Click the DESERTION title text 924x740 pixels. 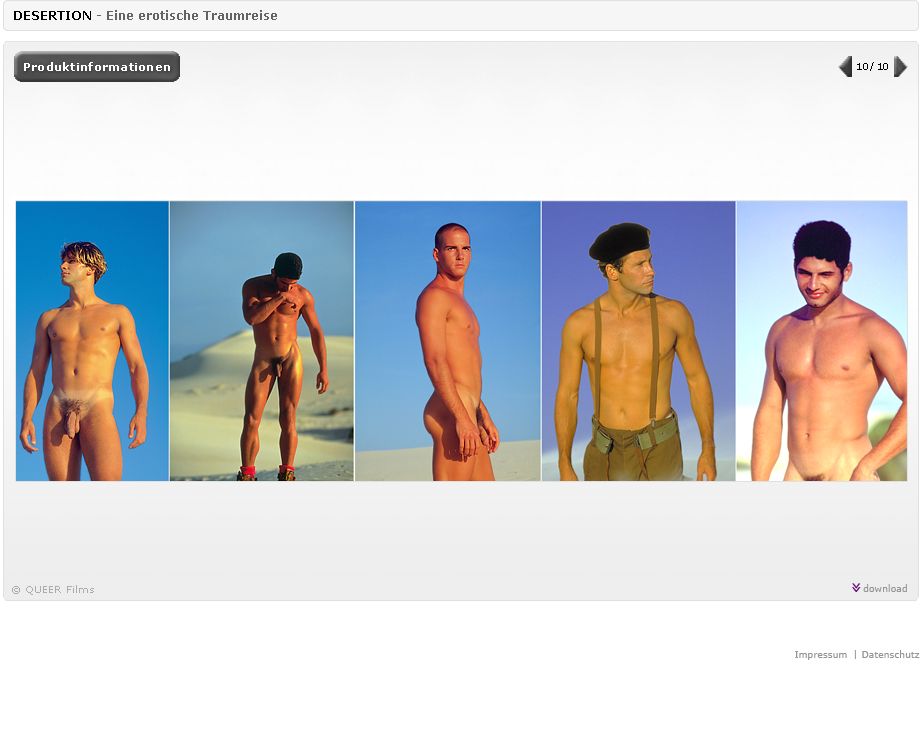pyautogui.click(x=52, y=16)
